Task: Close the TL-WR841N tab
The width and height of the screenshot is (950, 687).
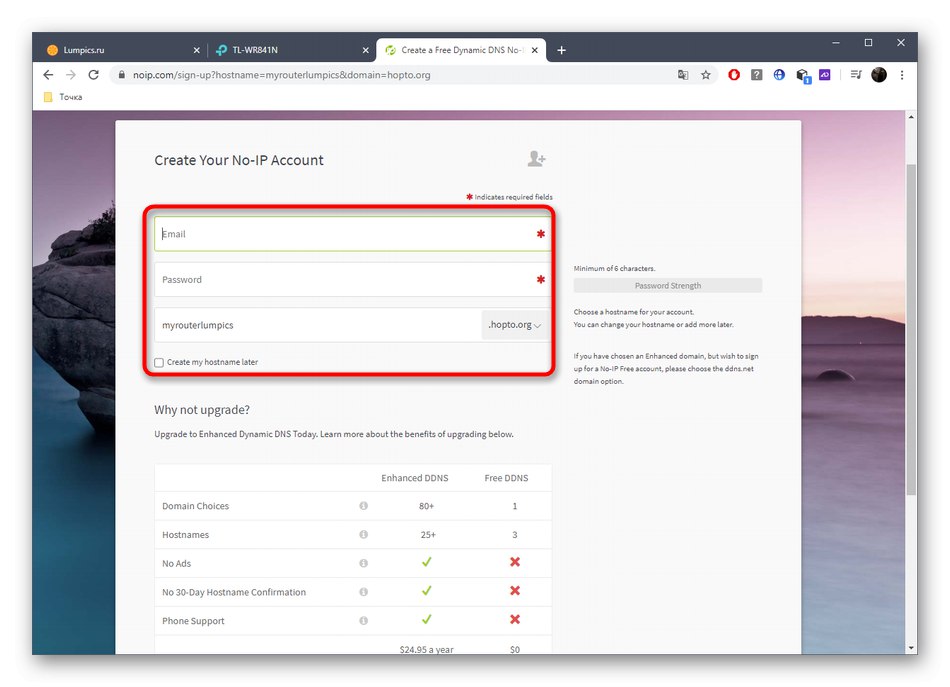Action: 365,50
